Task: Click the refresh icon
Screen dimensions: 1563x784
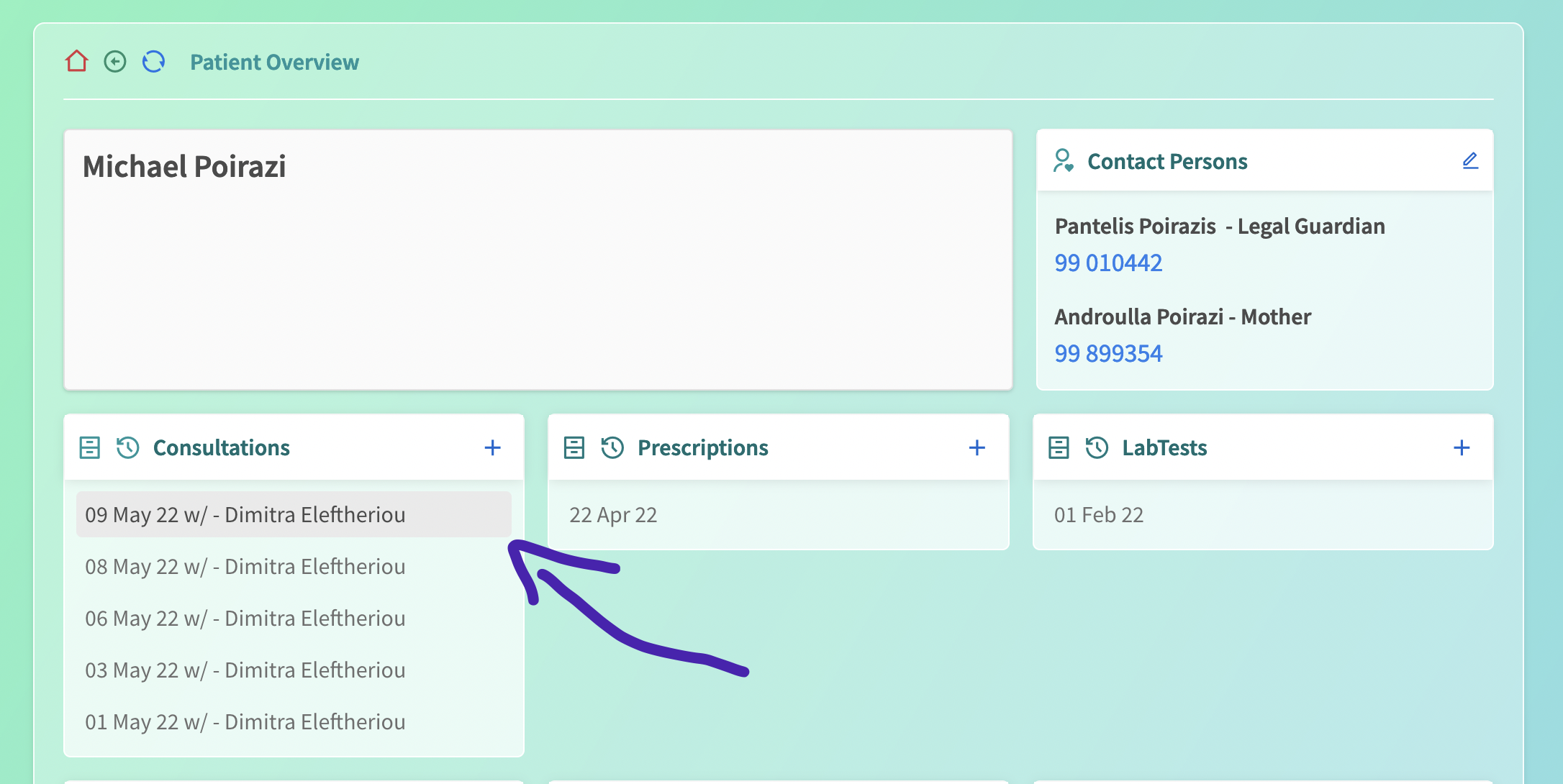Action: point(153,61)
